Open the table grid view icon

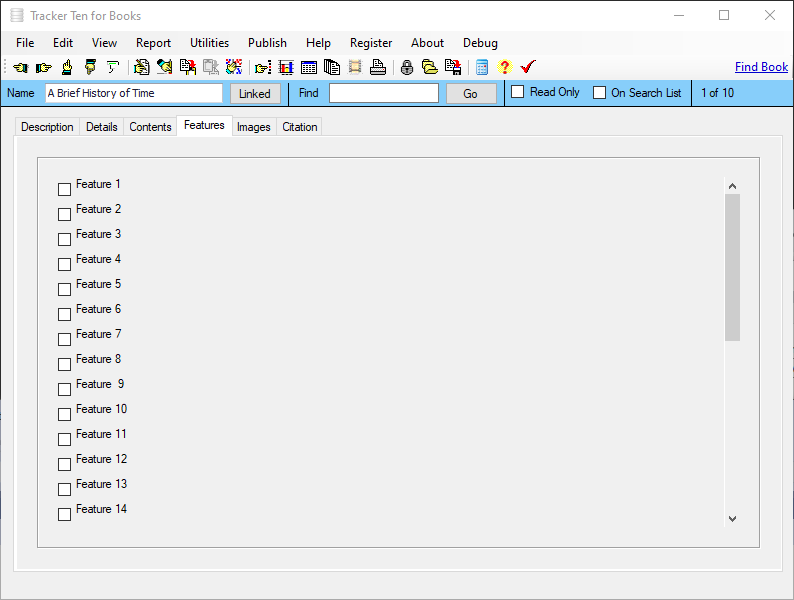309,67
